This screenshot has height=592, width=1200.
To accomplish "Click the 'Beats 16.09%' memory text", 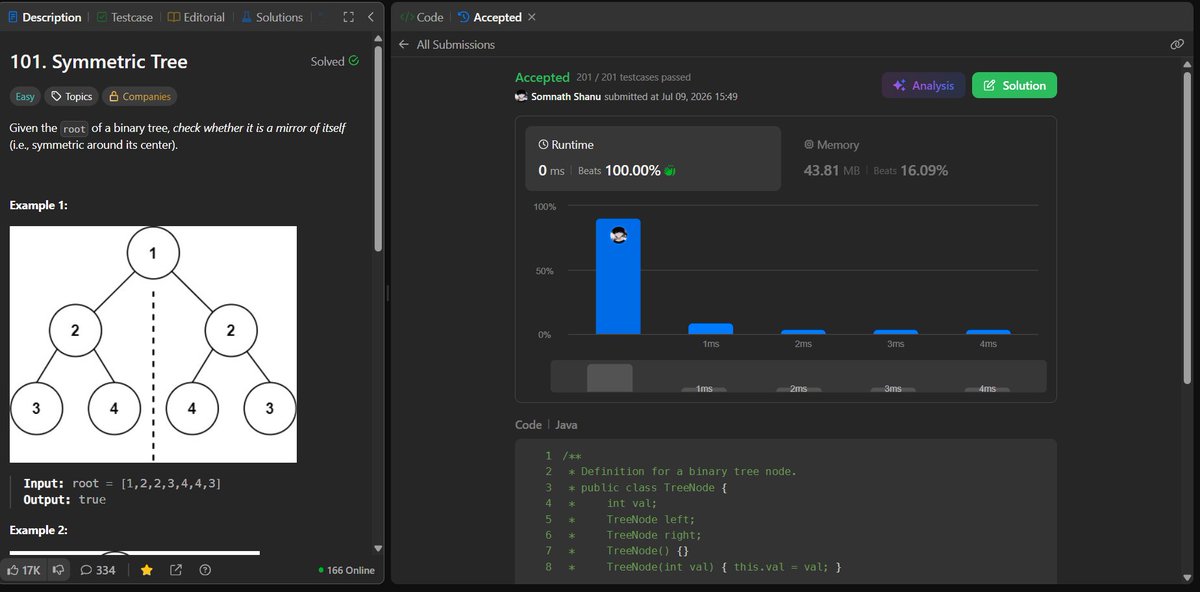I will coord(911,171).
